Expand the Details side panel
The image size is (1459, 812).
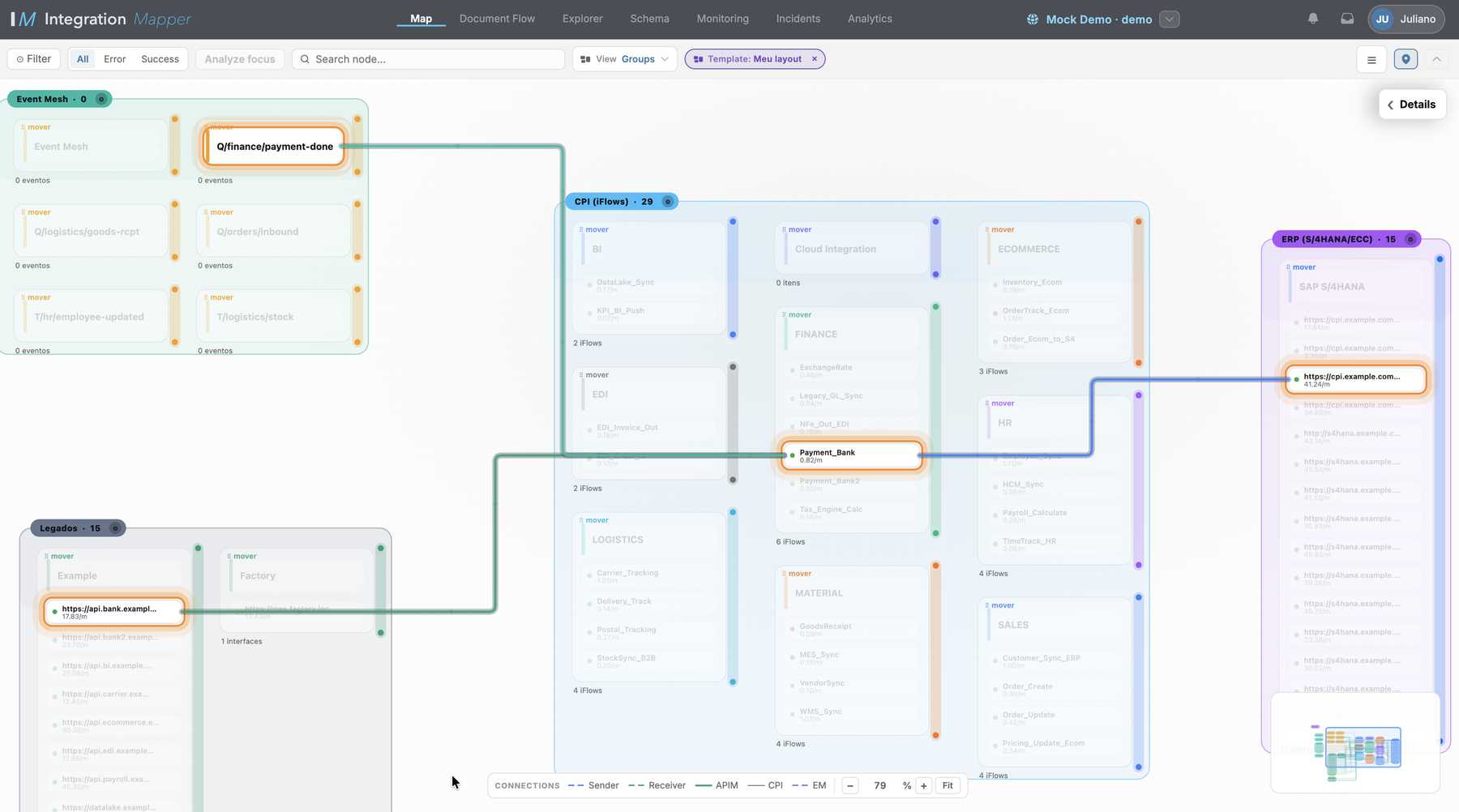pos(1412,105)
